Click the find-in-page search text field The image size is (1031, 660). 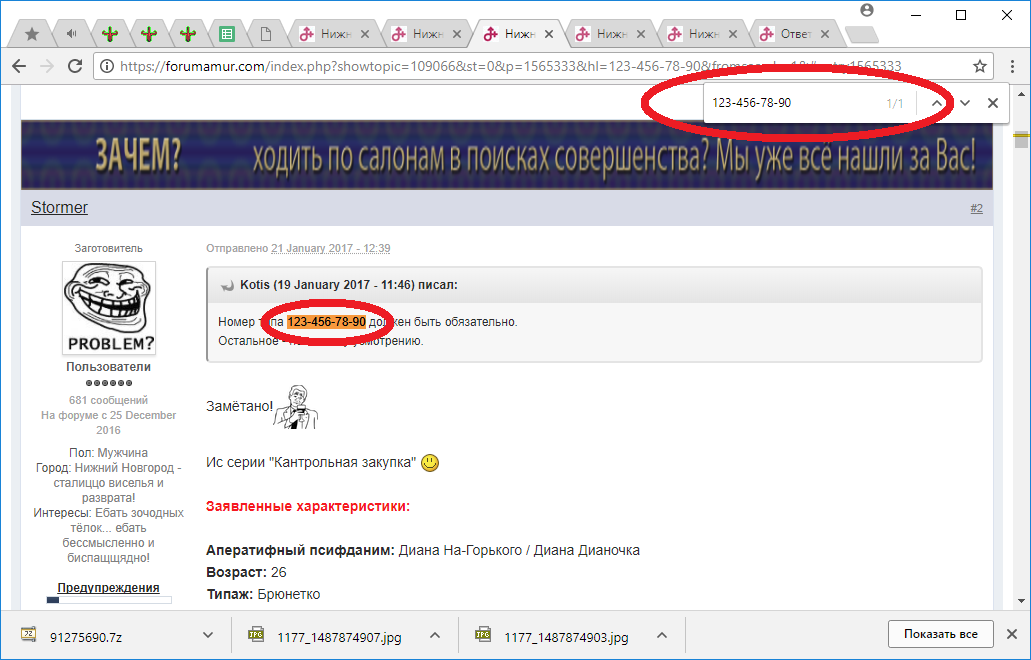tap(790, 103)
